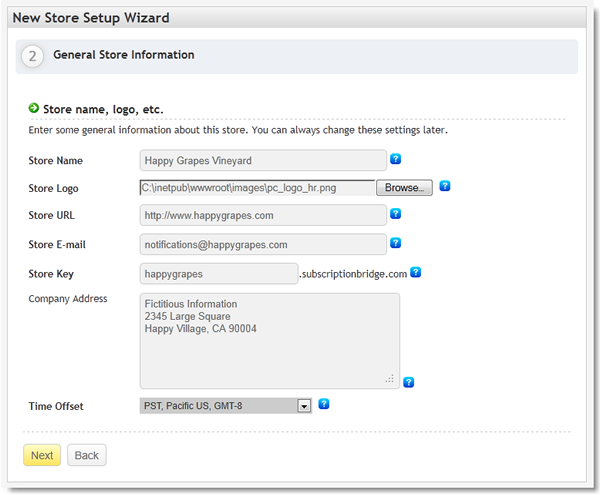Focus the Store Name text field
The height and width of the screenshot is (494, 600).
pos(263,160)
